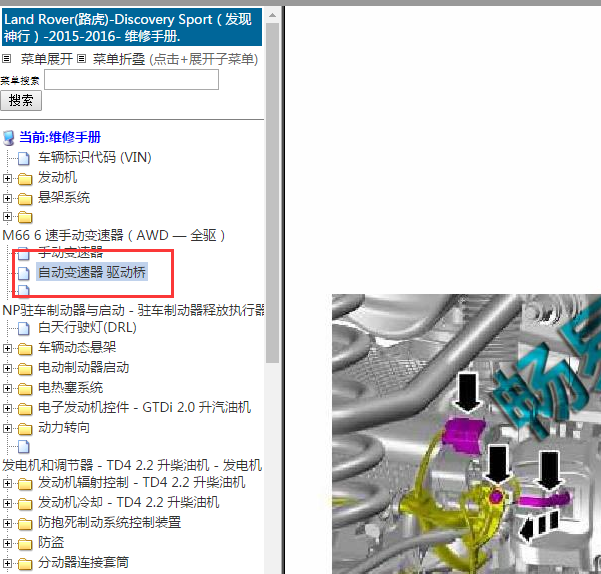
Task: Click the 菜单折叠 collapse-all icon
Action: click(x=81, y=59)
